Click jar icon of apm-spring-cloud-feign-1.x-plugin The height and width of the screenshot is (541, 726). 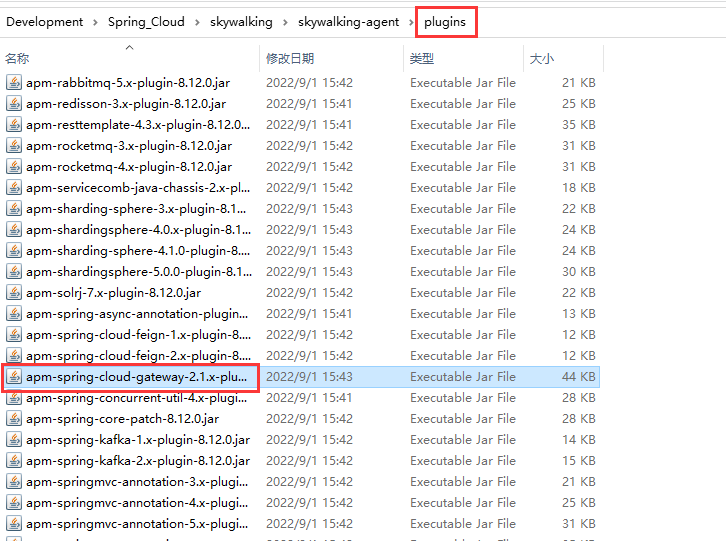(14, 334)
